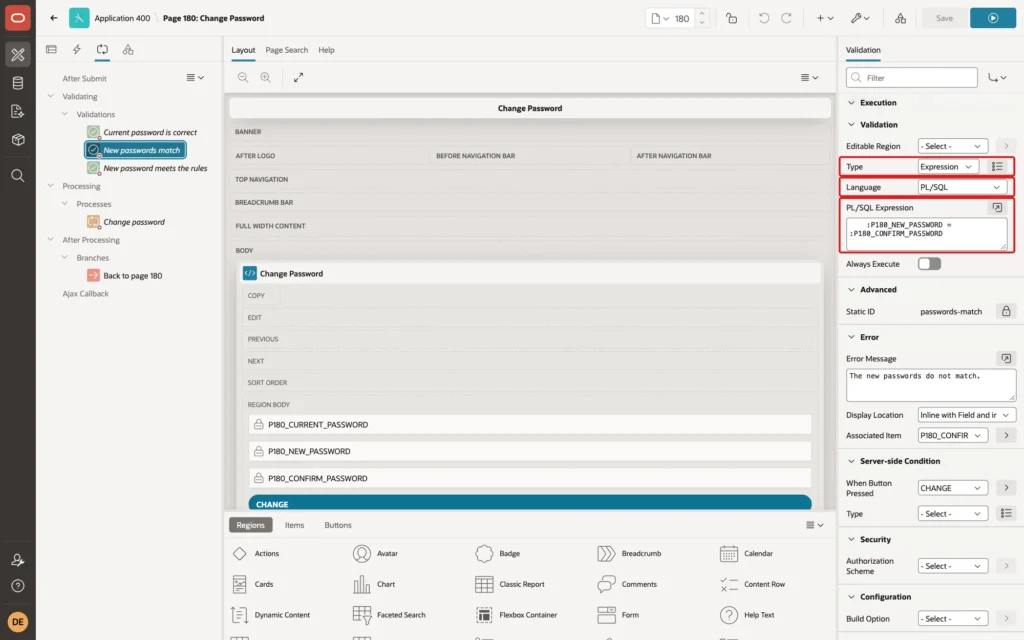Select Change password process
The height and width of the screenshot is (640, 1024).
134,222
